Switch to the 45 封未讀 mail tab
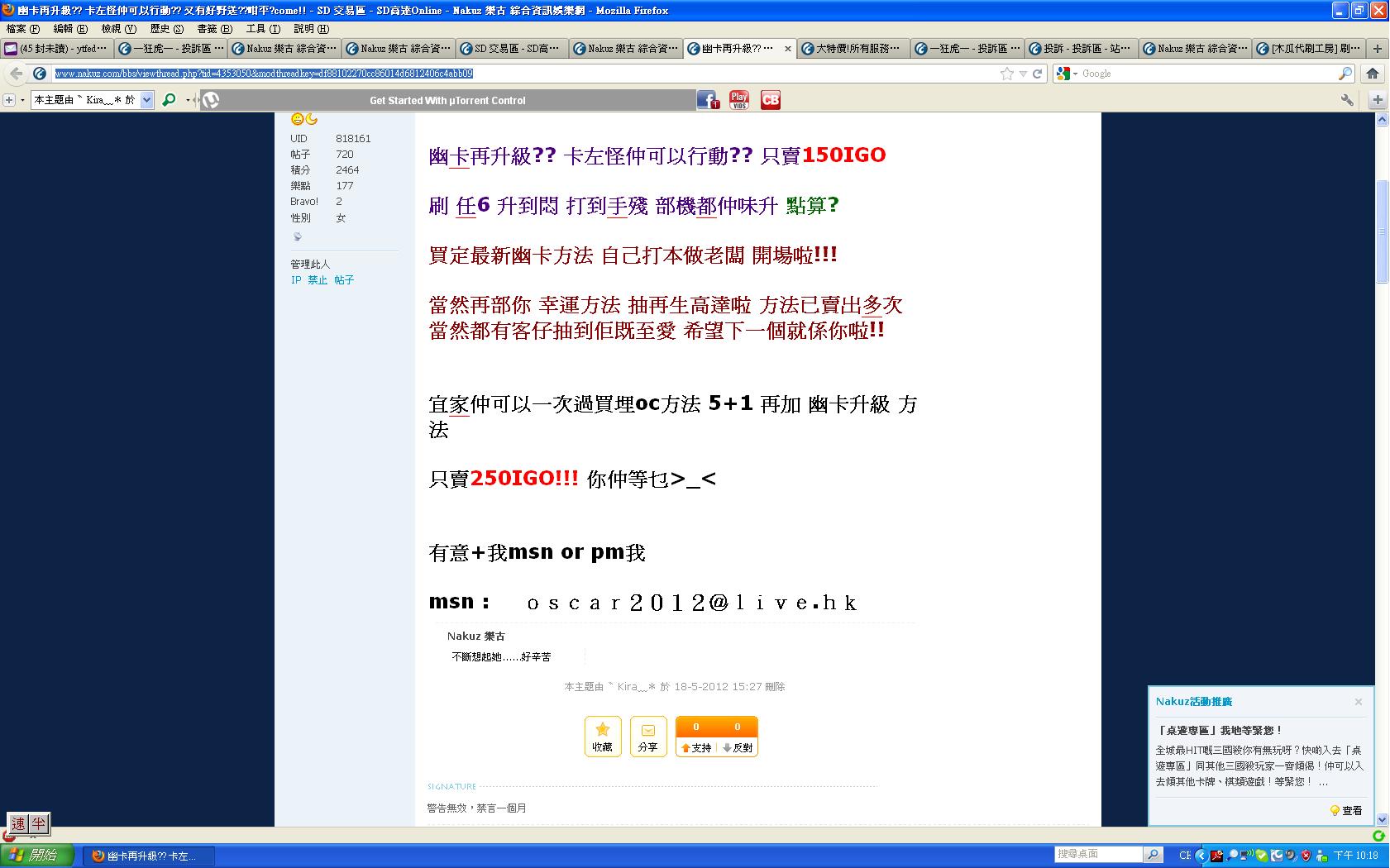Viewport: 1390px width, 868px height. click(57, 49)
